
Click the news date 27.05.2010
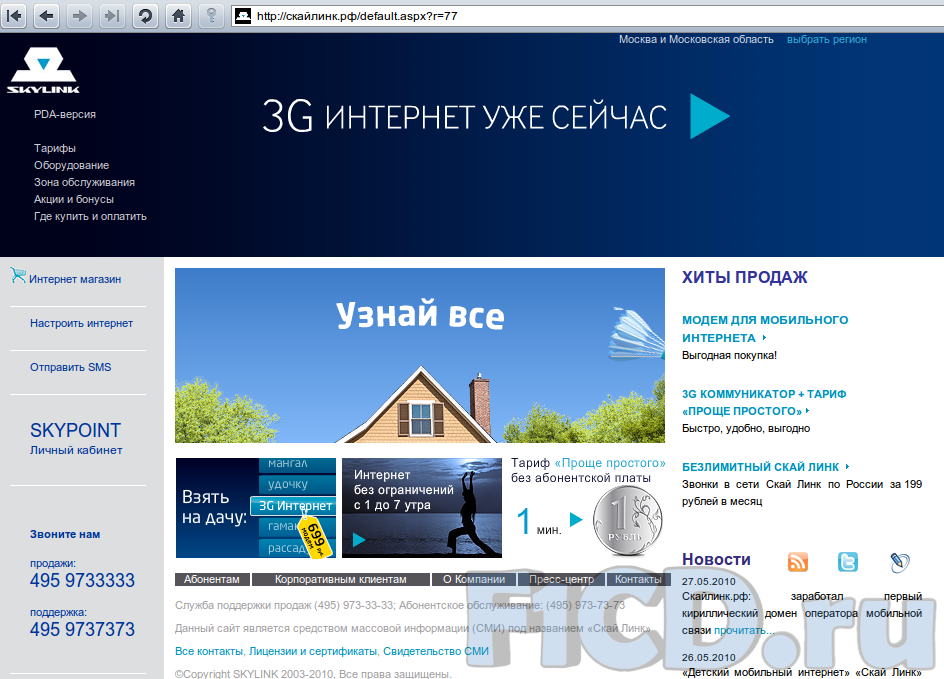click(x=709, y=581)
